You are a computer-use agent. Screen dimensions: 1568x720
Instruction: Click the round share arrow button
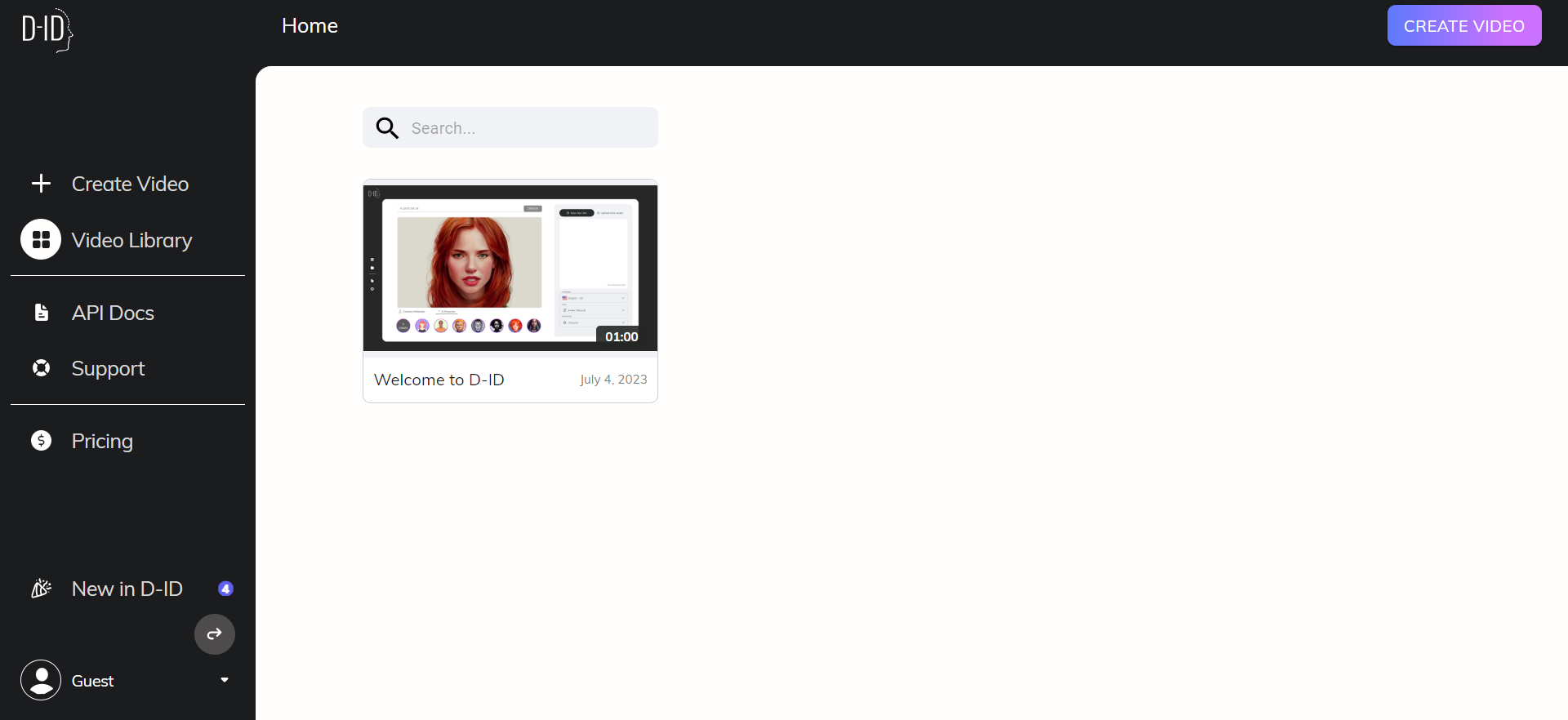click(x=215, y=634)
